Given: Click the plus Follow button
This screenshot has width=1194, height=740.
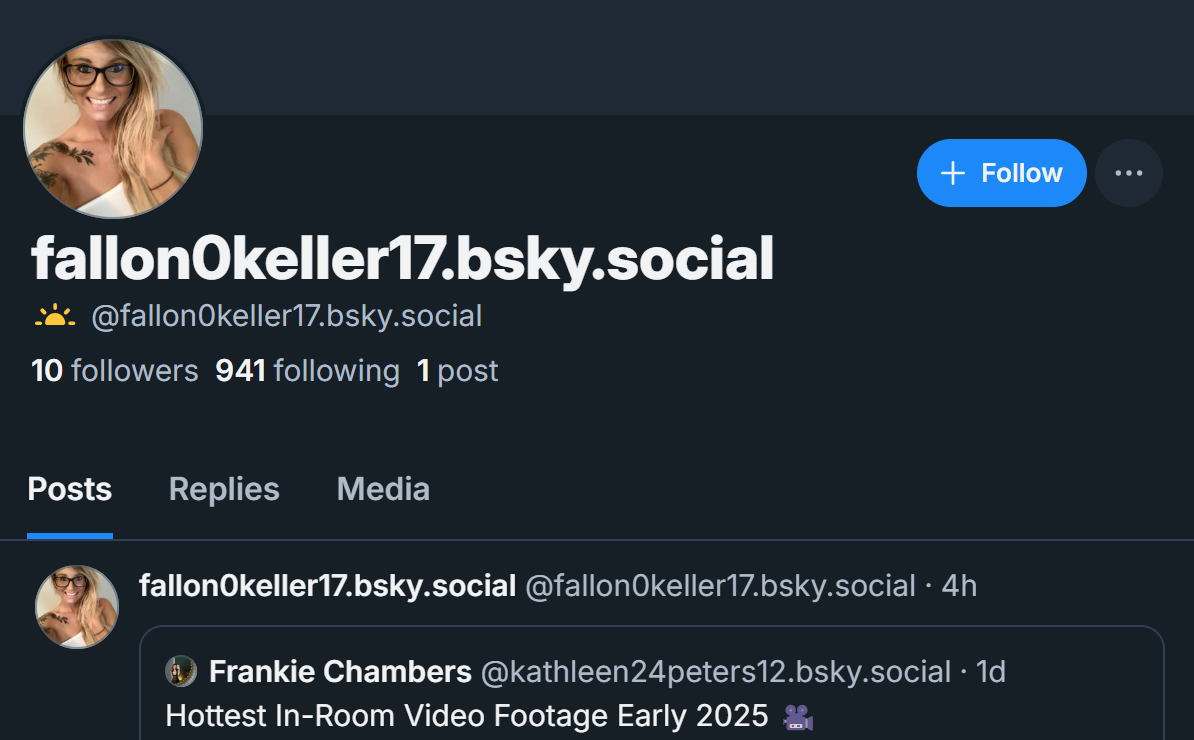Looking at the screenshot, I should tap(1001, 173).
